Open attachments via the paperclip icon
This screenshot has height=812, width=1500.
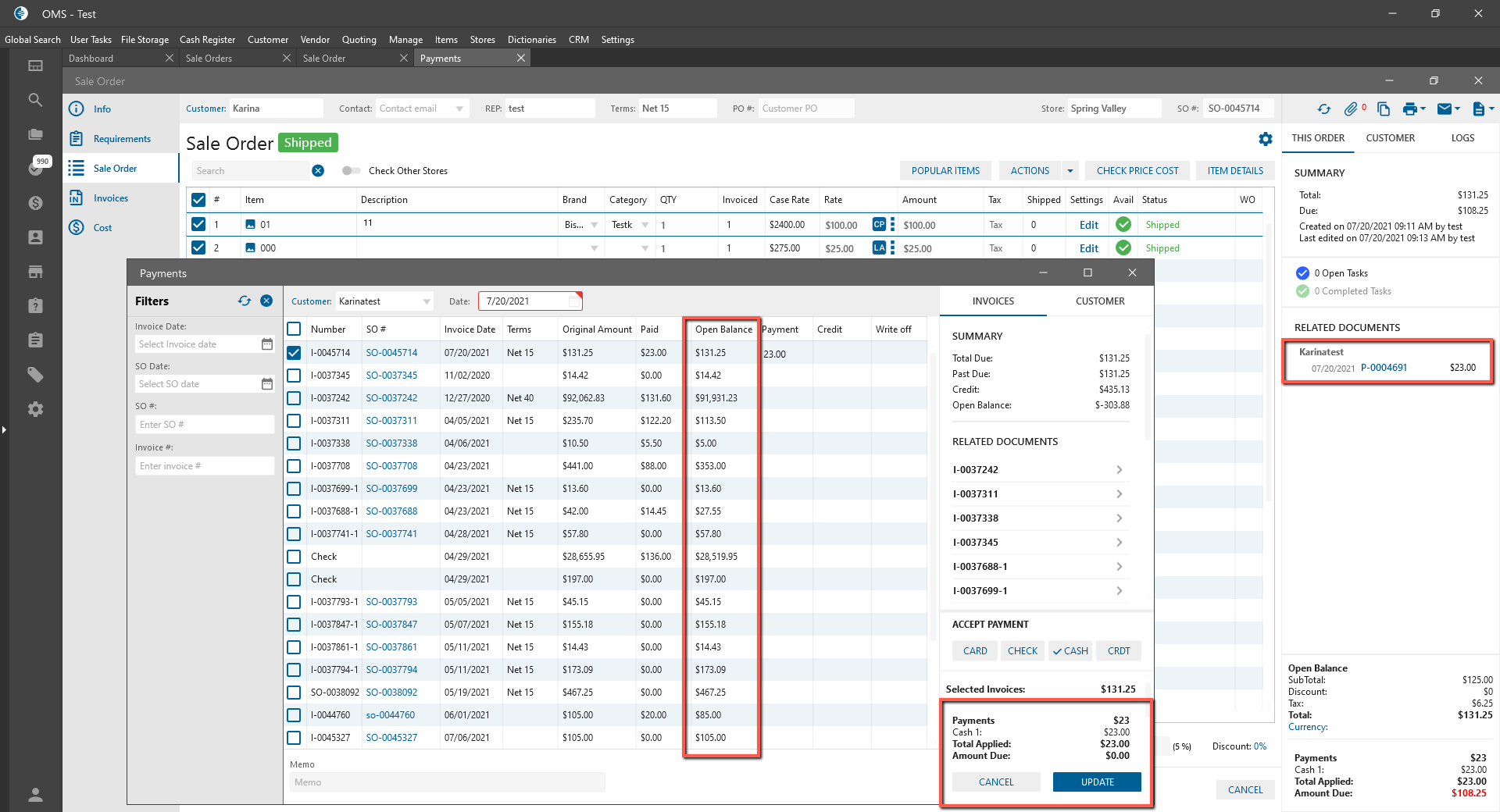coord(1351,109)
